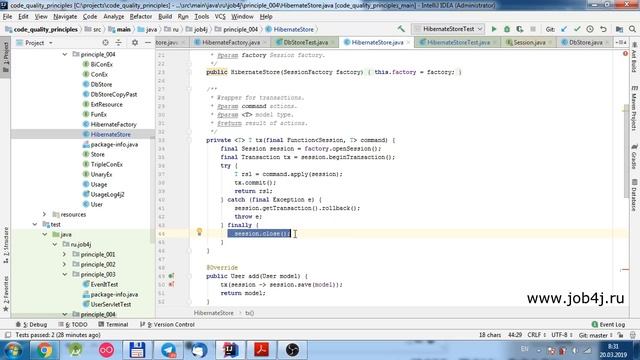Screen dimensions: 640x360
Task: Open the Gradle side panel
Action: click(634, 156)
